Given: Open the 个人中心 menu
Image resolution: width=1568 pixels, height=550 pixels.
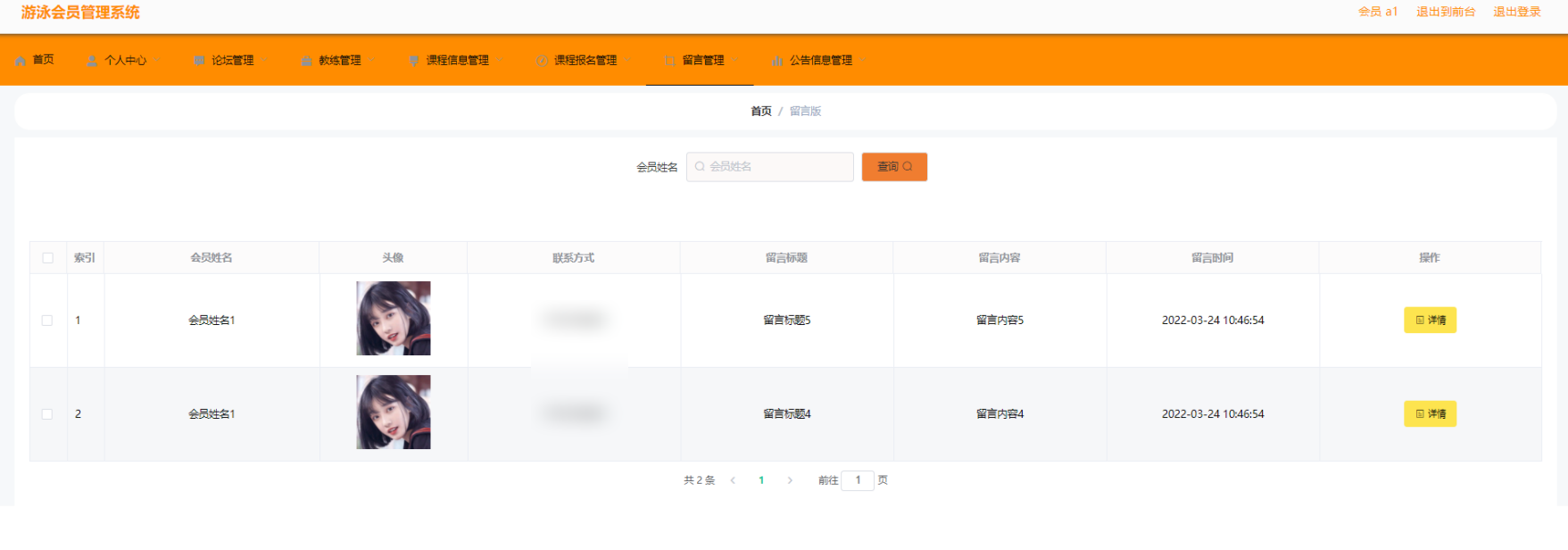Looking at the screenshot, I should [125, 60].
